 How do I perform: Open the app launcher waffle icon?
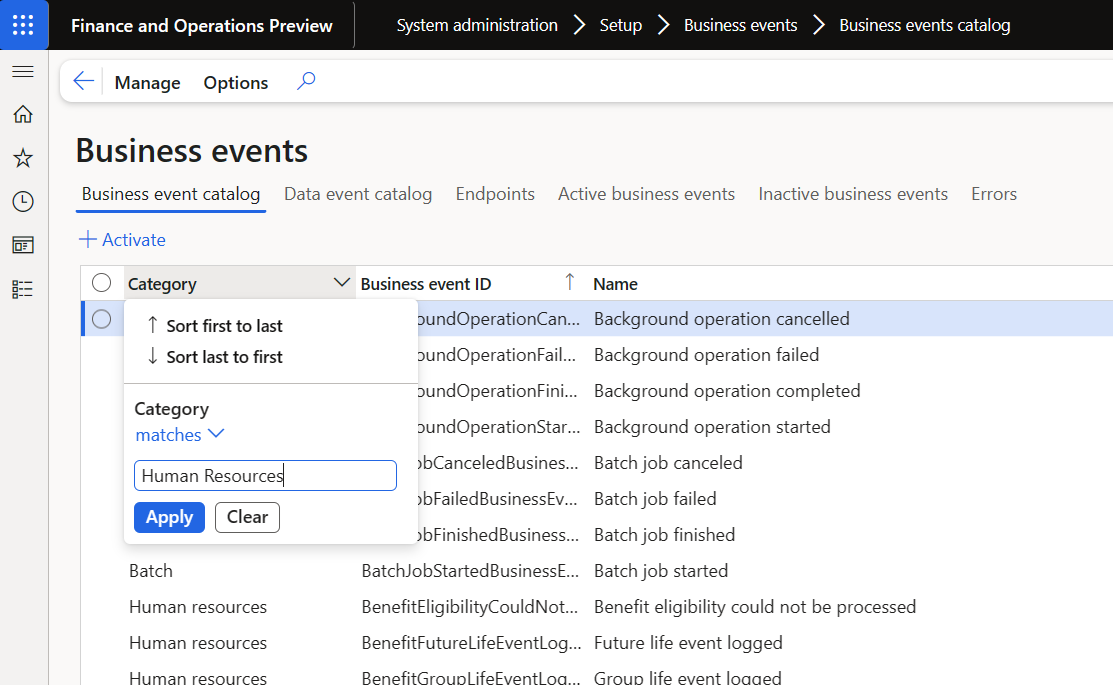tap(23, 25)
